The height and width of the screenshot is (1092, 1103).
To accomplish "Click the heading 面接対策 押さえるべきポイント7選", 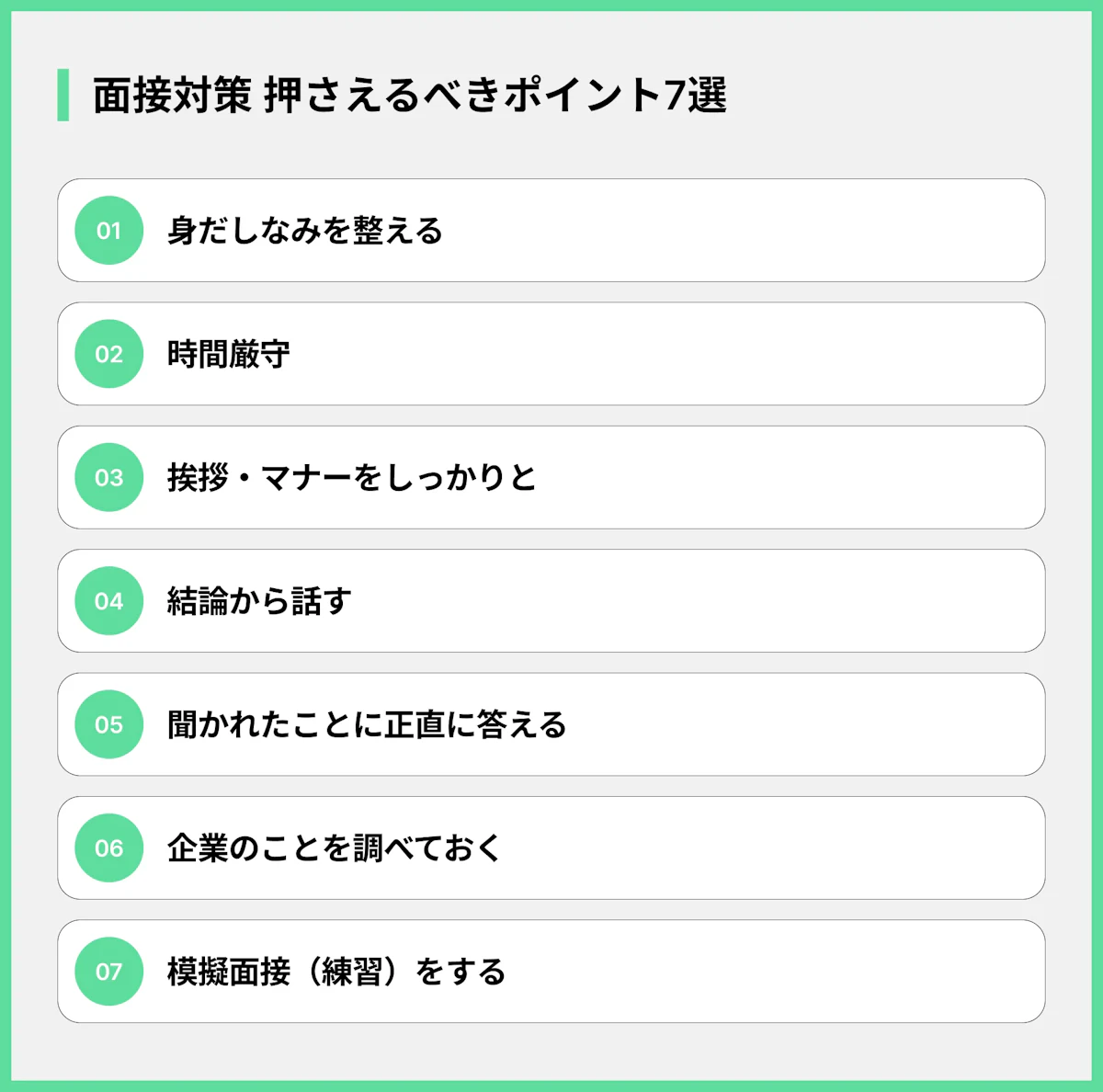I will click(409, 96).
